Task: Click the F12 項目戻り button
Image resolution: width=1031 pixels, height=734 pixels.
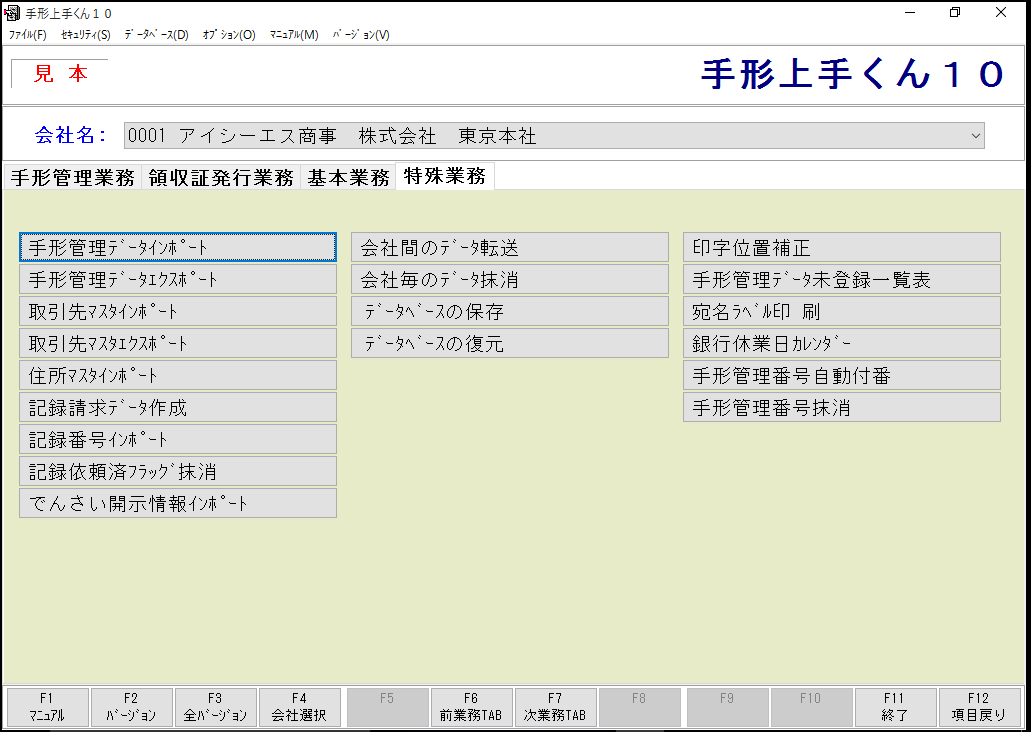Action: (980, 708)
